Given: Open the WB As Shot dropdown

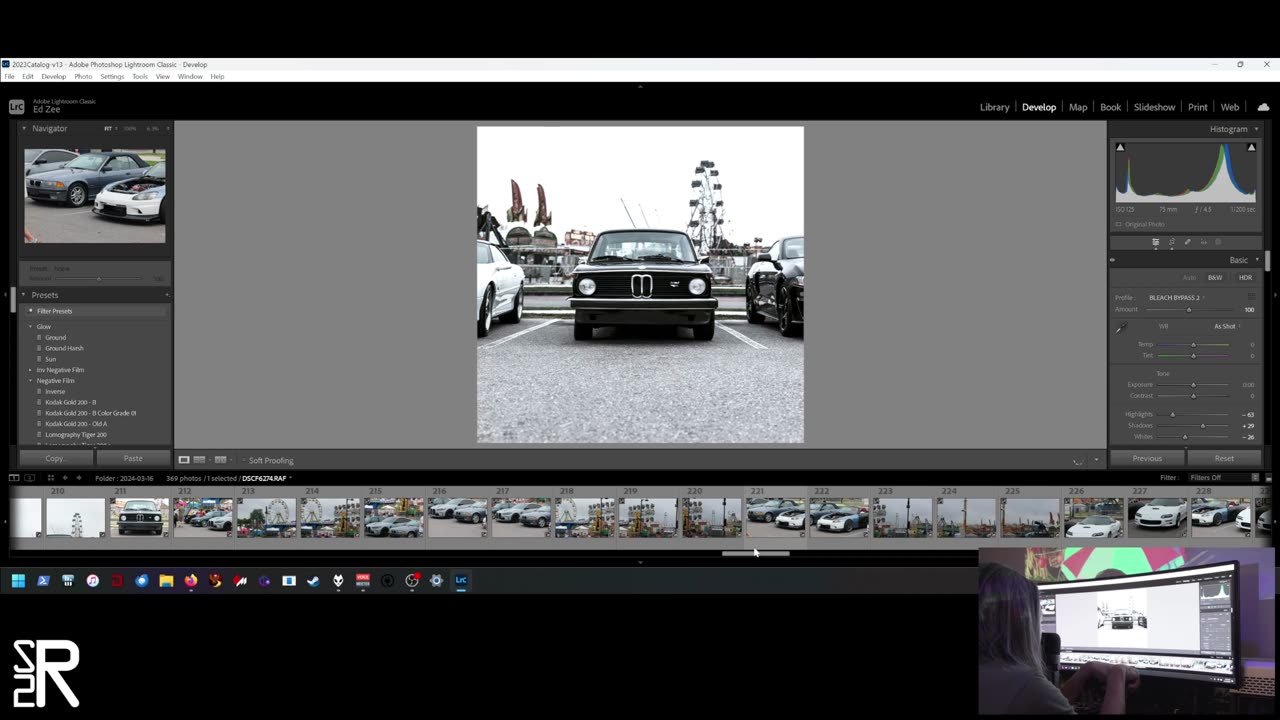Looking at the screenshot, I should pos(1227,326).
